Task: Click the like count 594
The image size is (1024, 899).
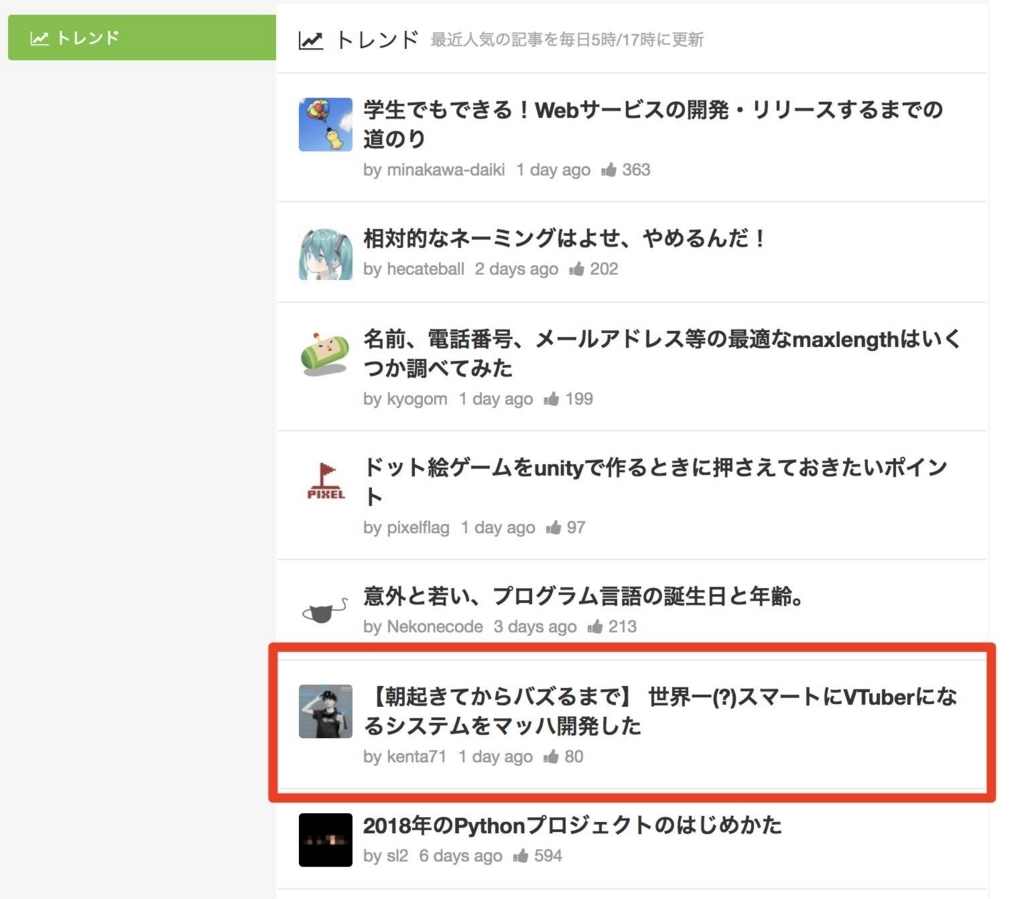Action: click(548, 856)
